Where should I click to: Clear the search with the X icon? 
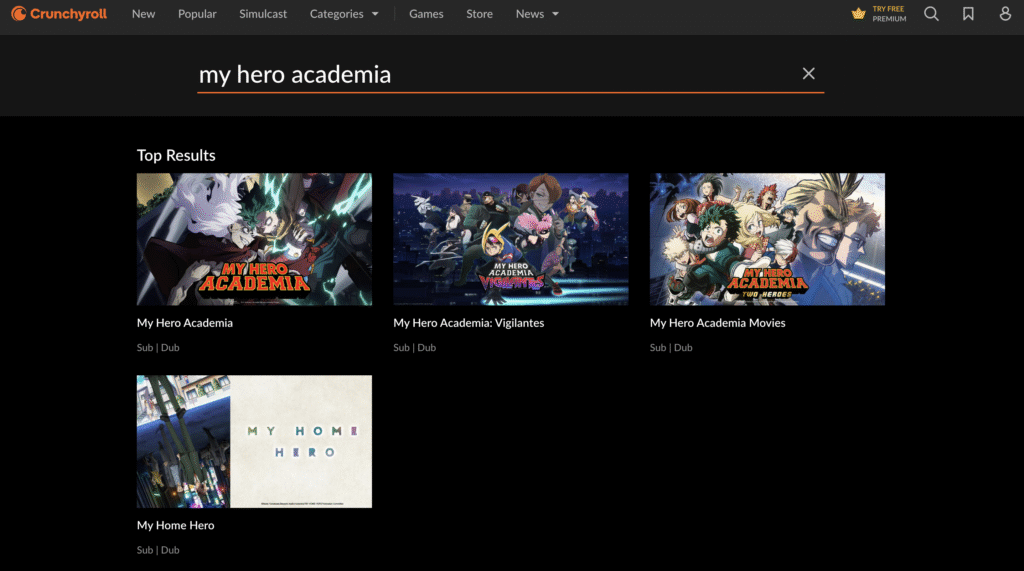coord(808,74)
